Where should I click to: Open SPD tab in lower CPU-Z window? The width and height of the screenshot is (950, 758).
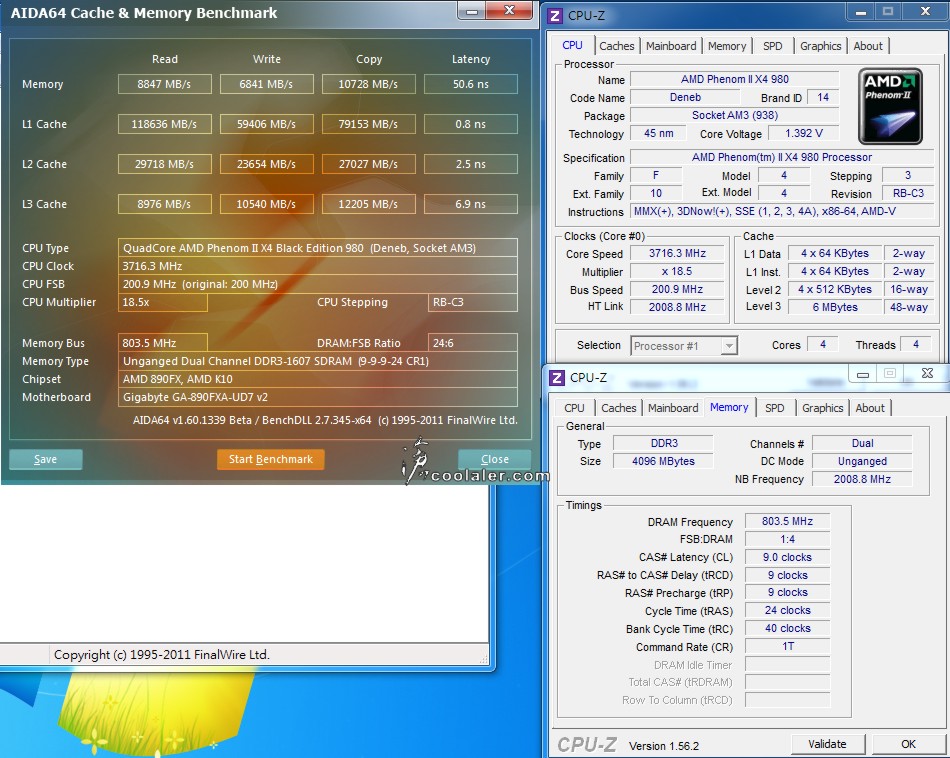[774, 408]
